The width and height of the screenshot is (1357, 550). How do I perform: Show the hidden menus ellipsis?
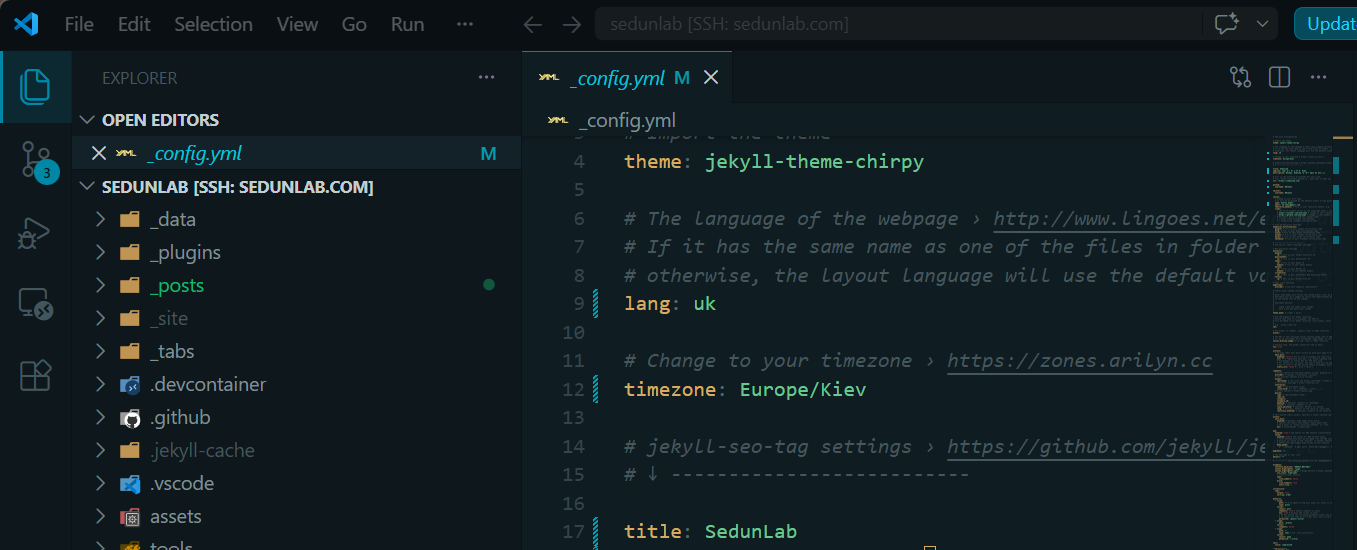click(x=464, y=25)
